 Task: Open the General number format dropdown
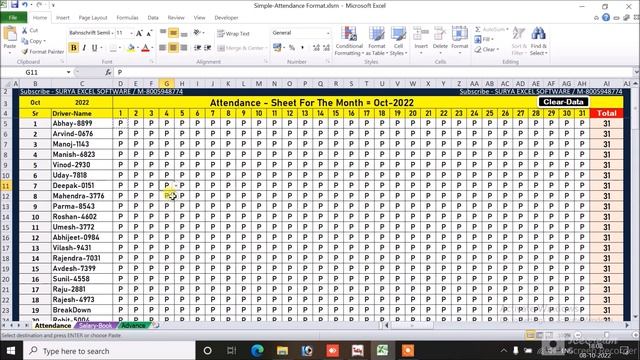pyautogui.click(x=328, y=33)
